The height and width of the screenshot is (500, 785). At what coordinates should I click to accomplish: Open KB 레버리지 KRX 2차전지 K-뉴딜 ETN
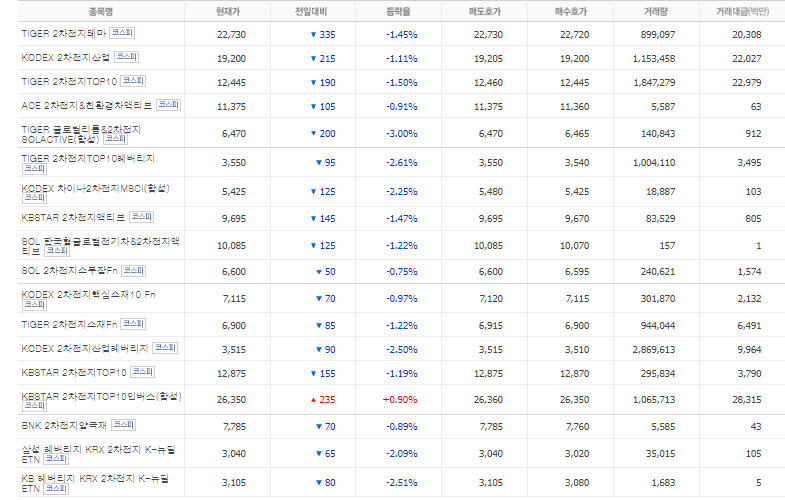point(95,483)
